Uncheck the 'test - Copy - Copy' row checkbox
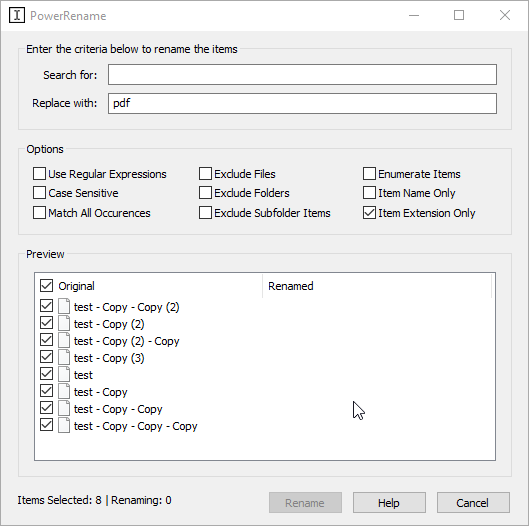The height and width of the screenshot is (526, 529). coord(47,408)
